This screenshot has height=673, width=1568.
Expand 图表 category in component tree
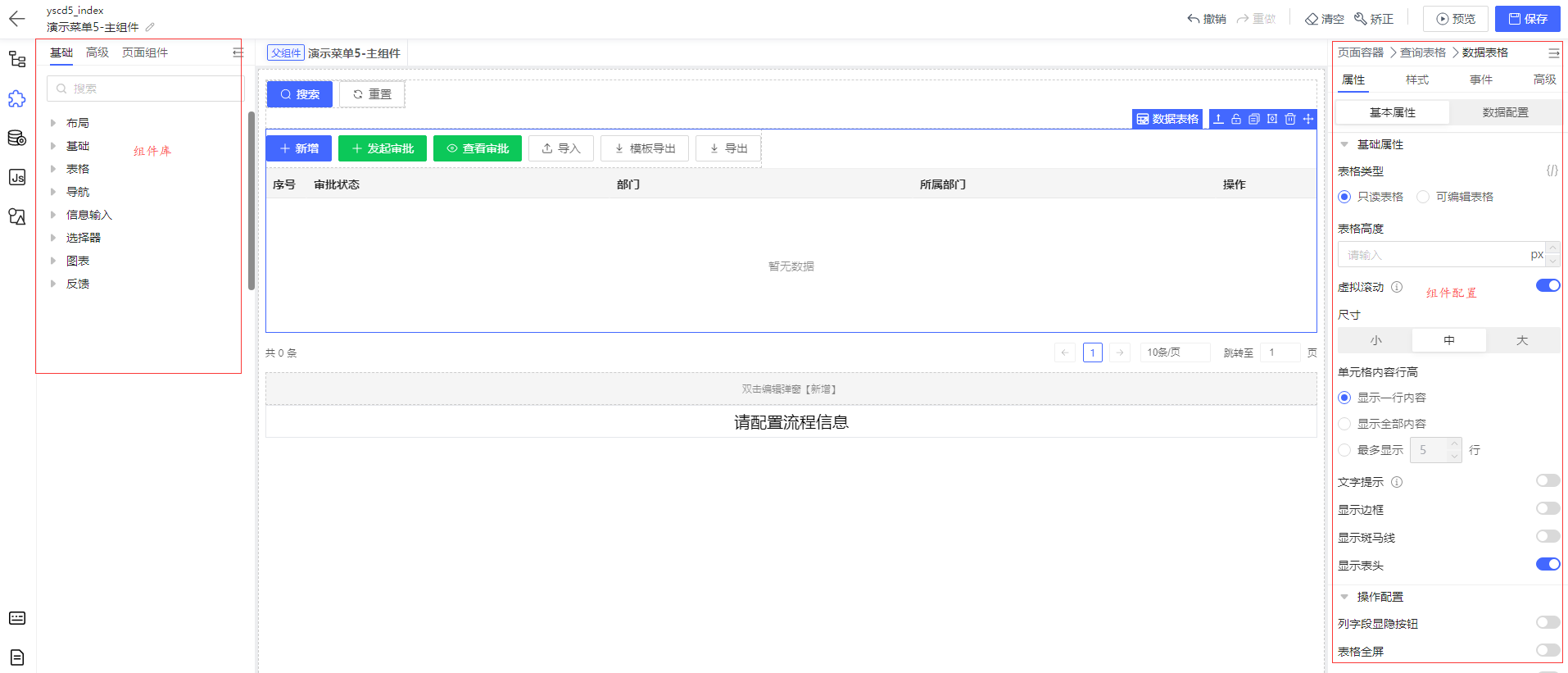tap(53, 261)
